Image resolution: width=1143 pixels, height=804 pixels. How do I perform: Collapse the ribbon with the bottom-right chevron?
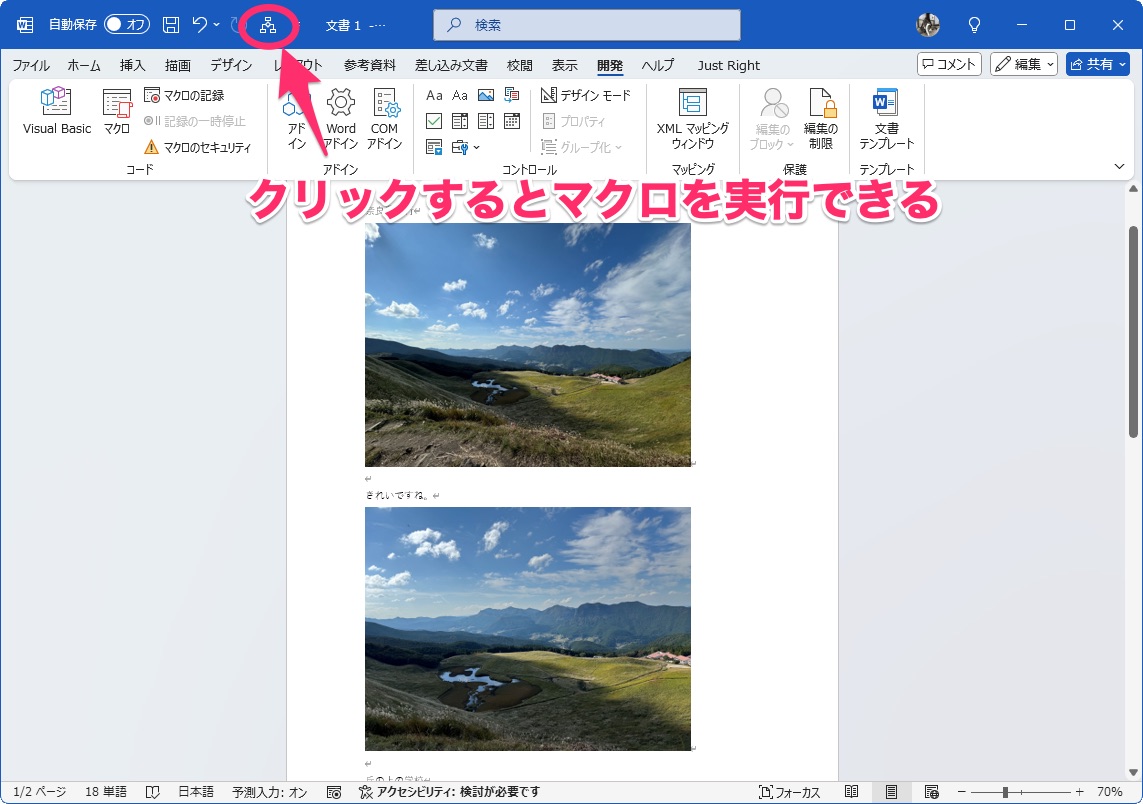click(1121, 168)
